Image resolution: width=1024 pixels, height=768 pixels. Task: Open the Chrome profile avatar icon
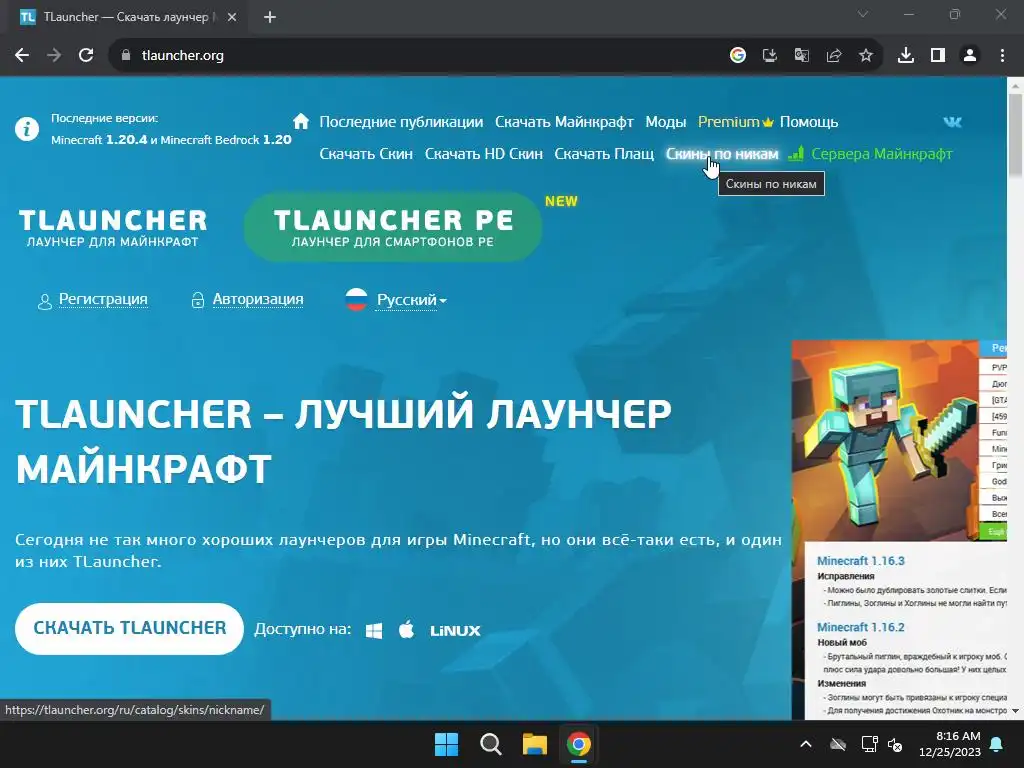[970, 56]
